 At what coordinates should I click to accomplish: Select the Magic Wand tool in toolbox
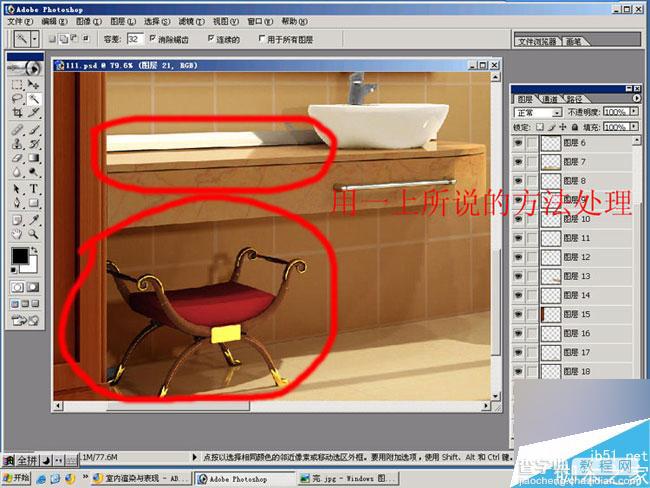(34, 99)
